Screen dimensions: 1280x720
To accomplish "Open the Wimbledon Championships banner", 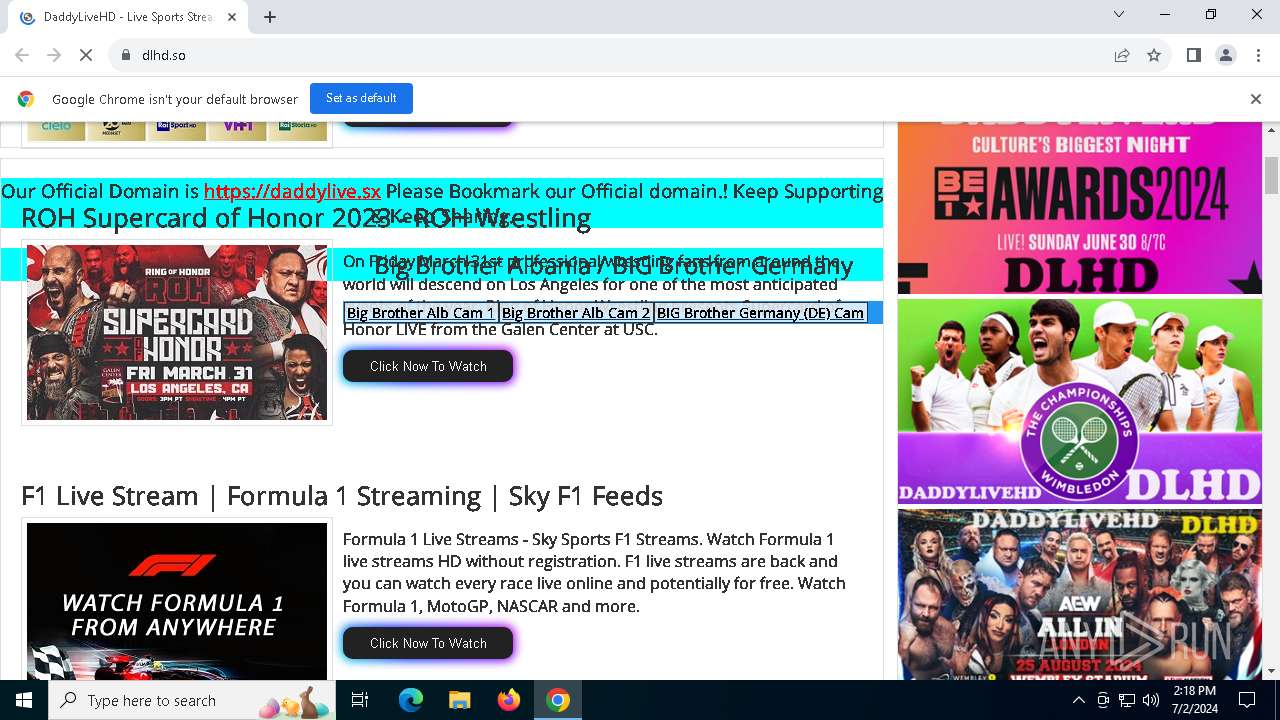I will (x=1080, y=401).
